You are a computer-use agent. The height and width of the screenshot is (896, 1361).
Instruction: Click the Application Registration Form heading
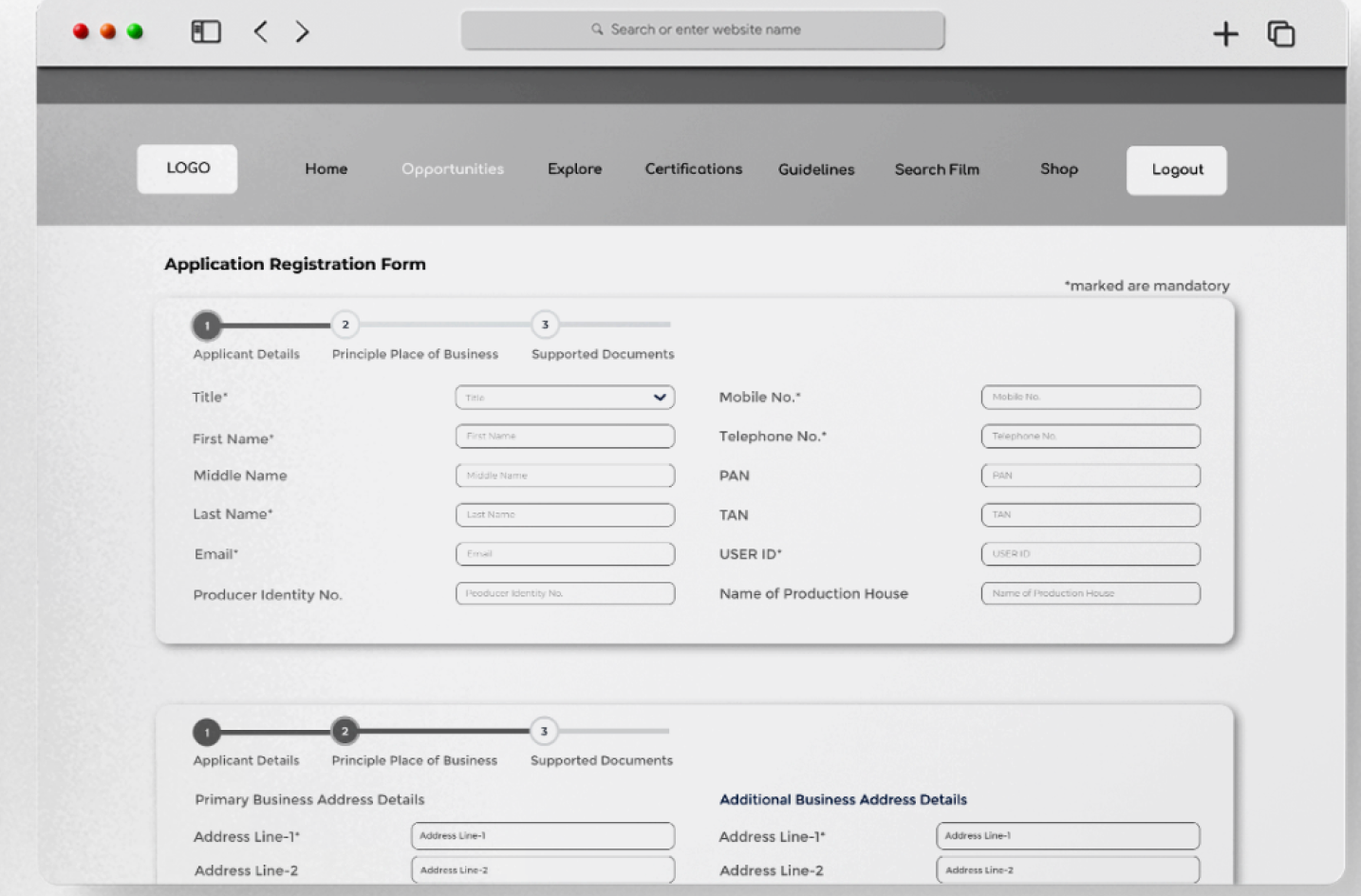click(295, 264)
